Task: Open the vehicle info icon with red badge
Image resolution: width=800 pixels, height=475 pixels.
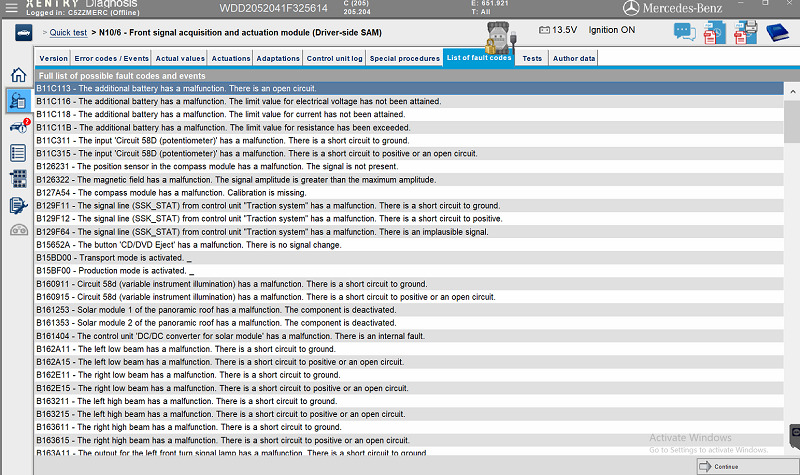Action: (x=19, y=126)
